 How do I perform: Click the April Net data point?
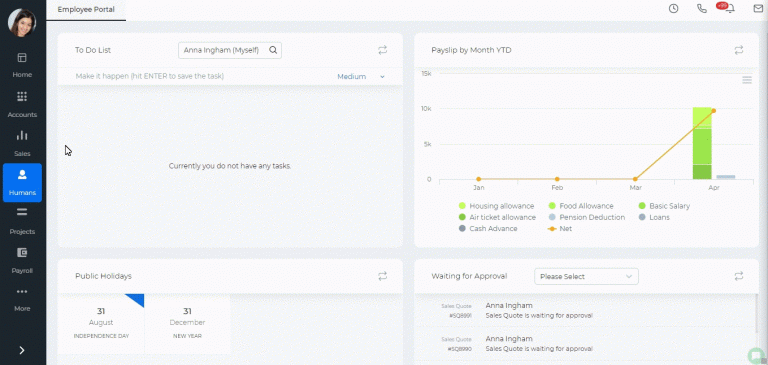click(714, 111)
